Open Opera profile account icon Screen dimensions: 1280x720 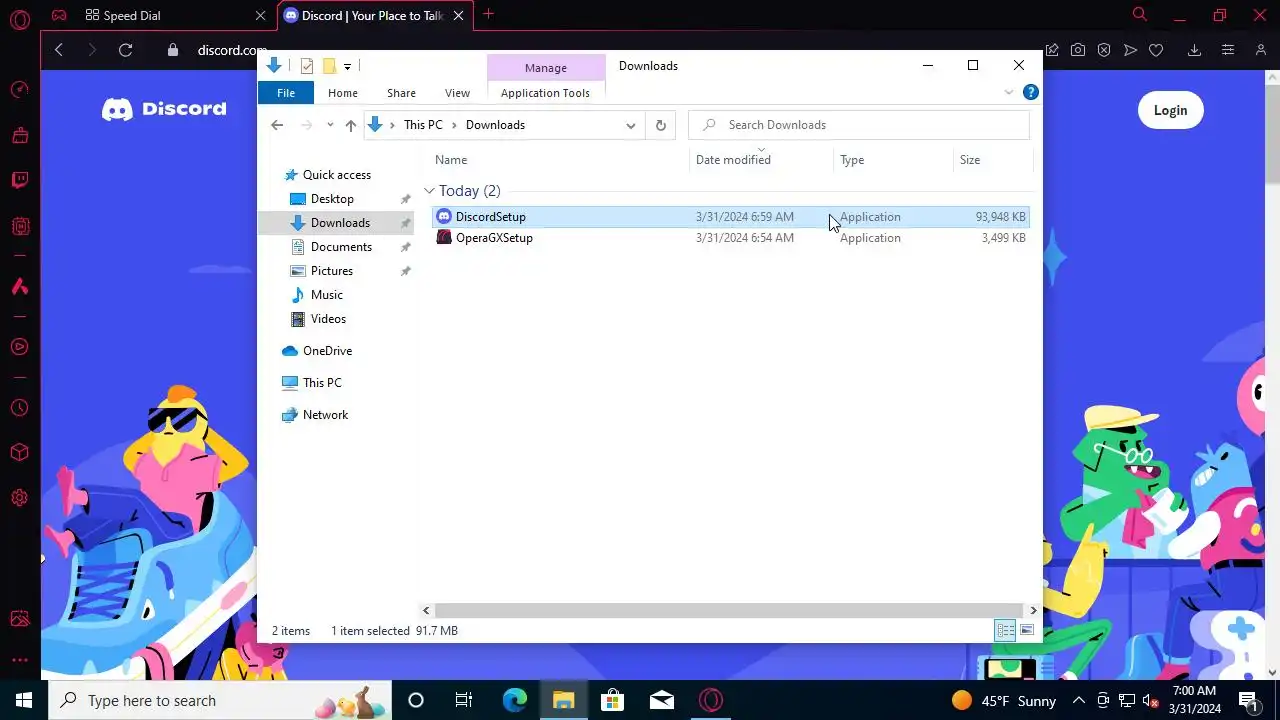(1260, 50)
